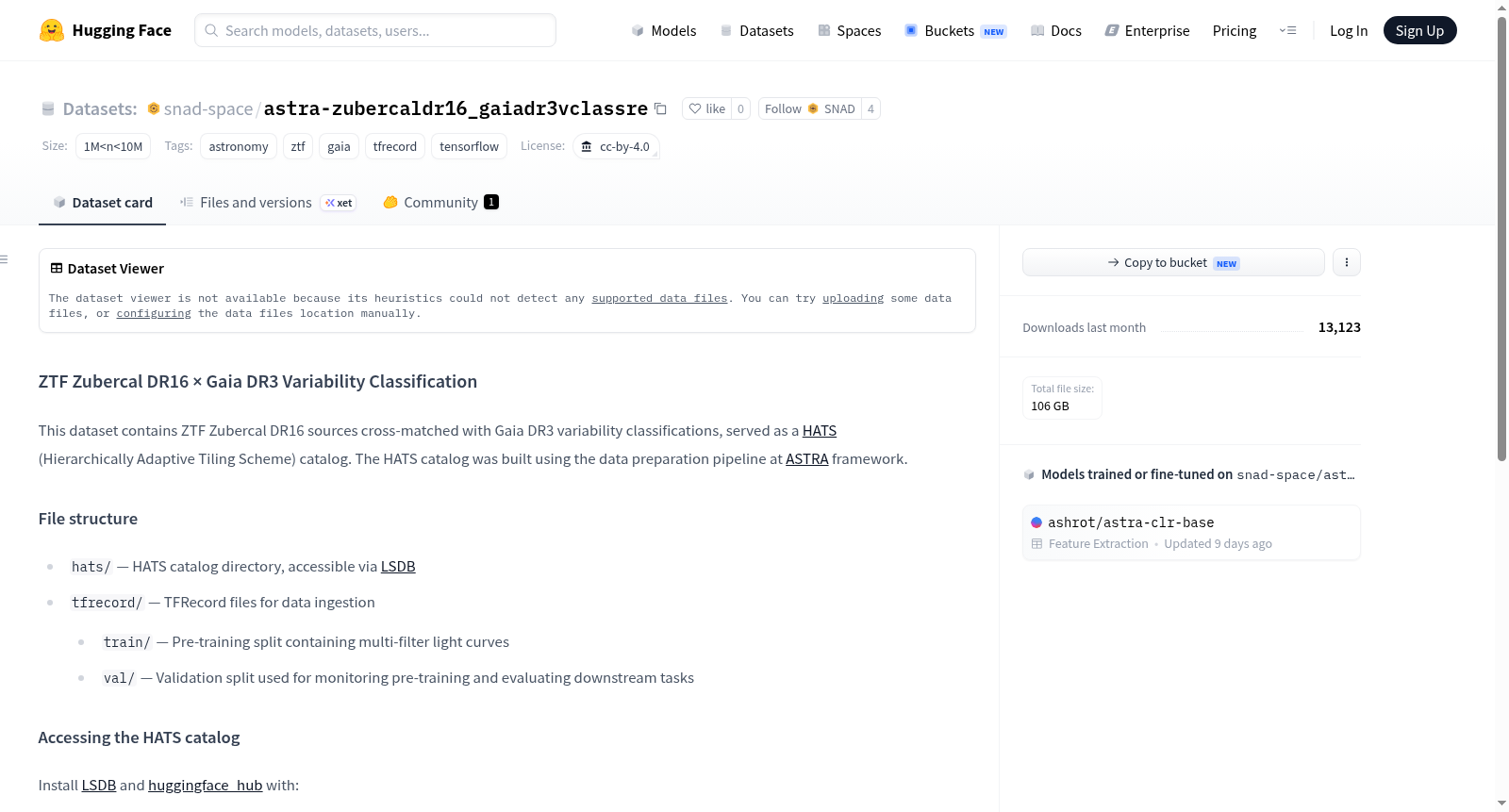
Task: Go to Spaces
Action: [x=849, y=30]
